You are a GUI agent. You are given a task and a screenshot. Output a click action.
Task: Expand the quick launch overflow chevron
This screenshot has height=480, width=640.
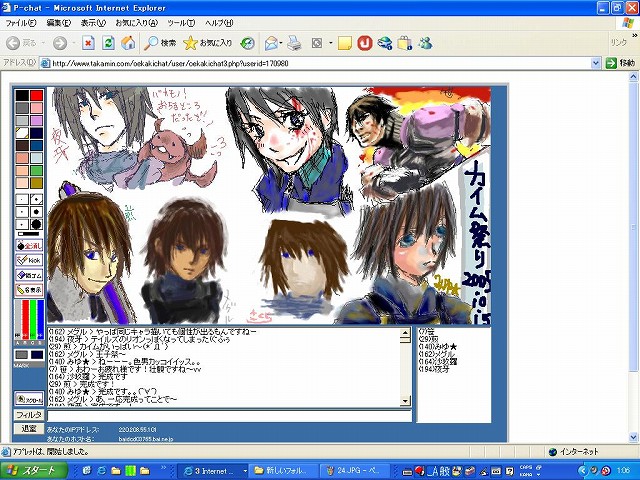coord(163,467)
